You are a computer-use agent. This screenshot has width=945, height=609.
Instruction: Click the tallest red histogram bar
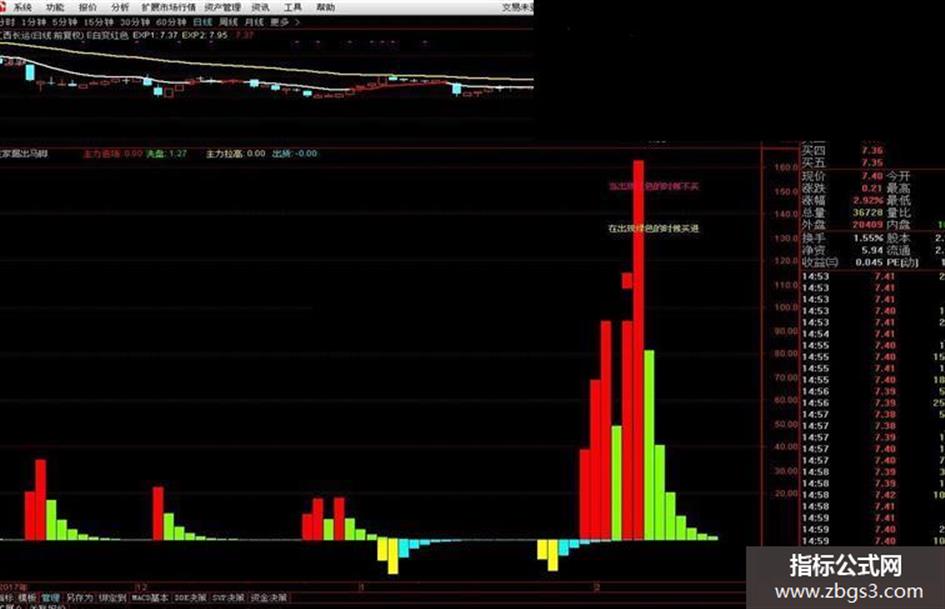(638, 350)
